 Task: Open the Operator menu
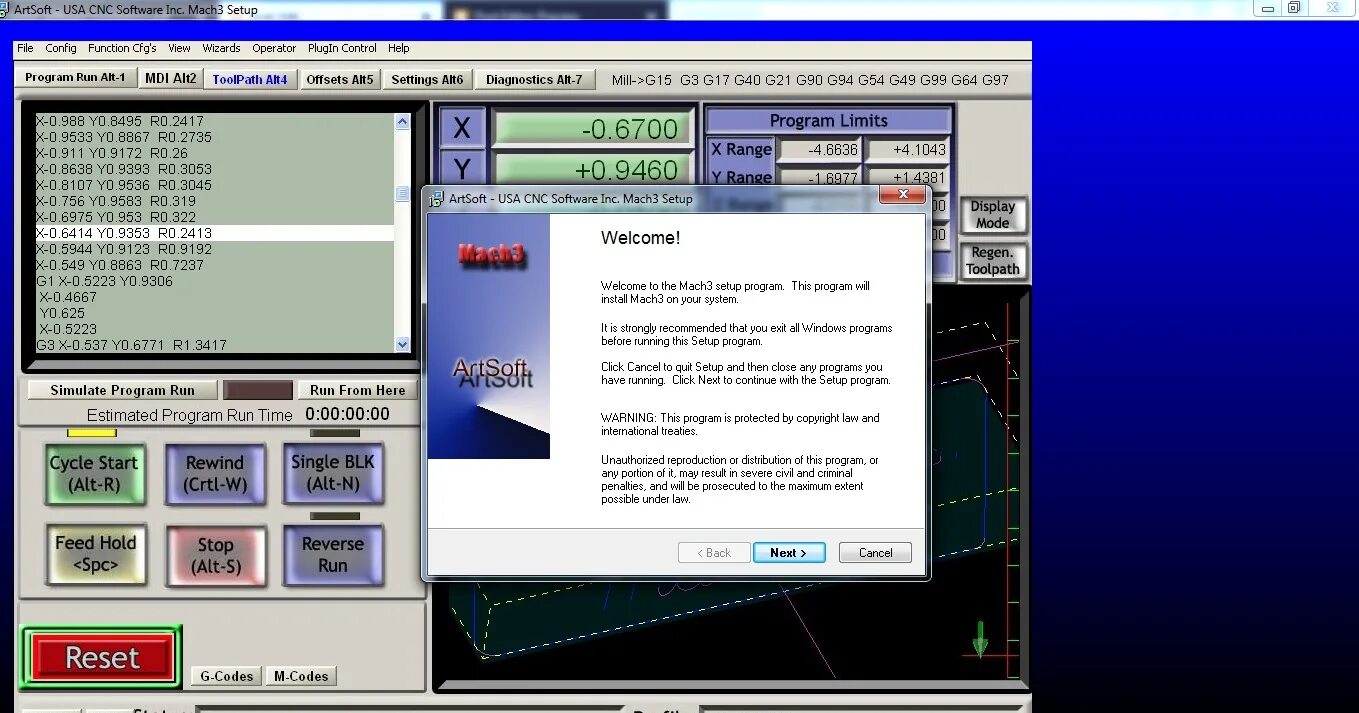[274, 48]
